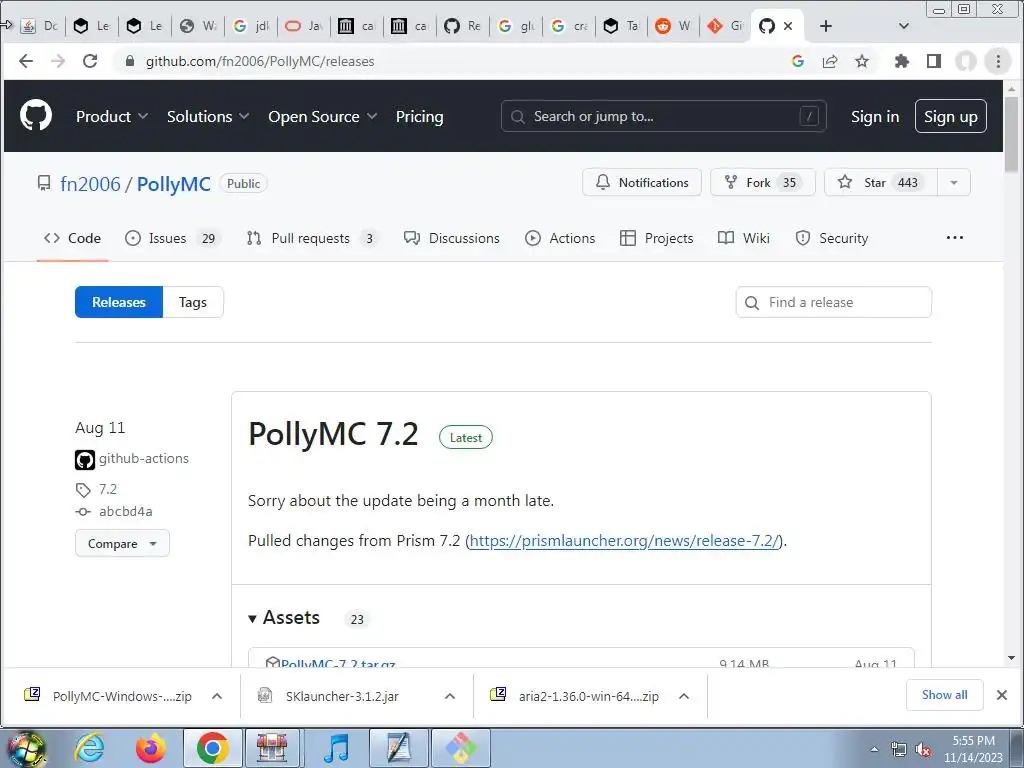
Task: Open the Discussions tab
Action: pos(451,238)
